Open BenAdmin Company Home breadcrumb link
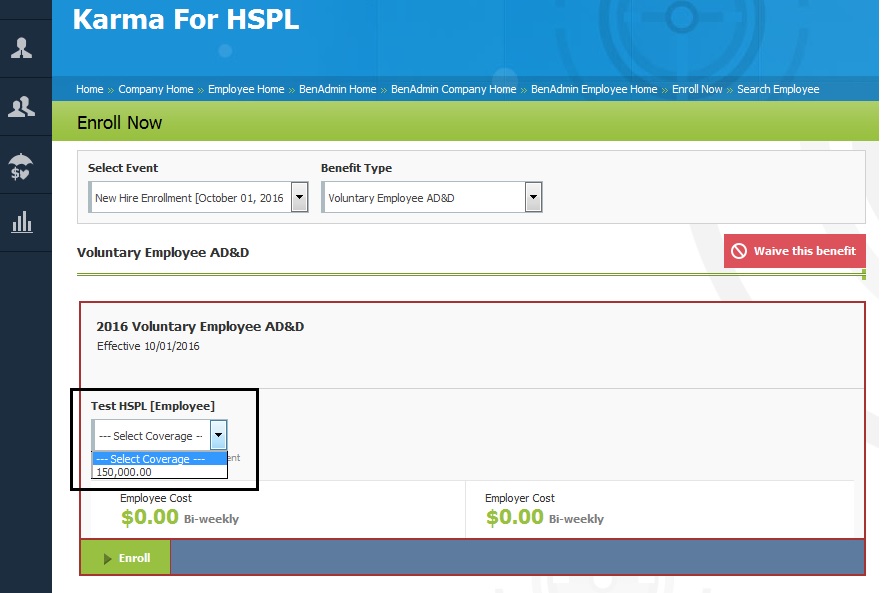895x593 pixels. 453,89
